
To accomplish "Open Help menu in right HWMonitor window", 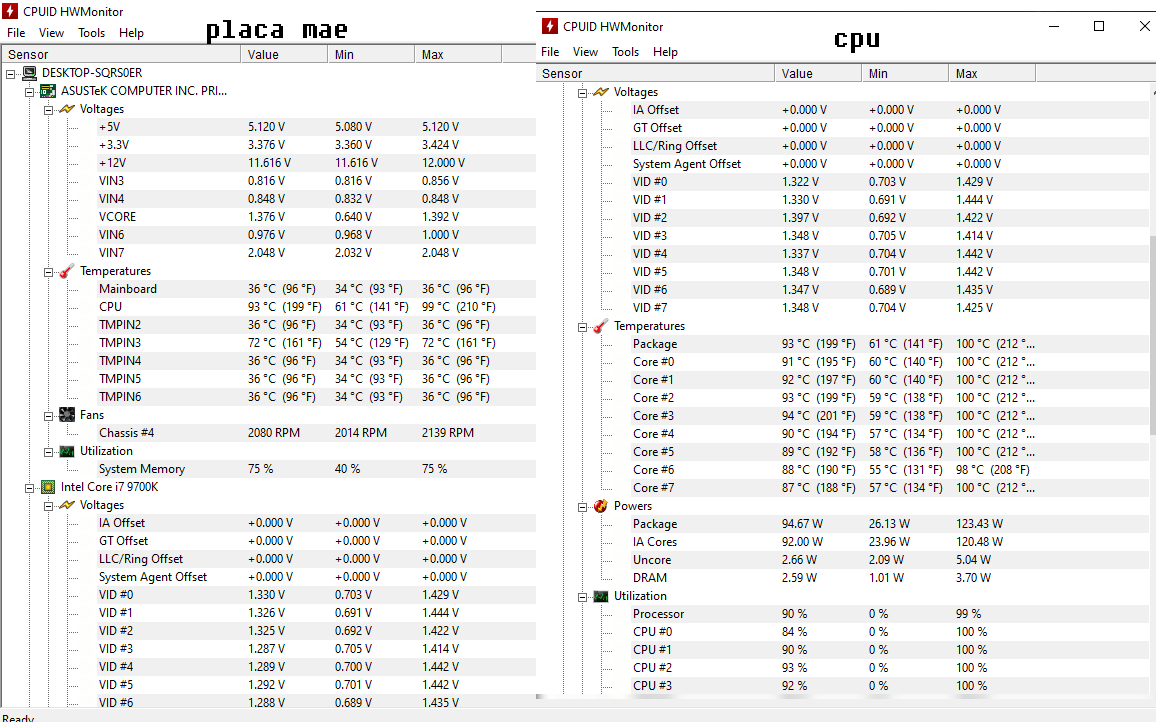I will coord(665,52).
